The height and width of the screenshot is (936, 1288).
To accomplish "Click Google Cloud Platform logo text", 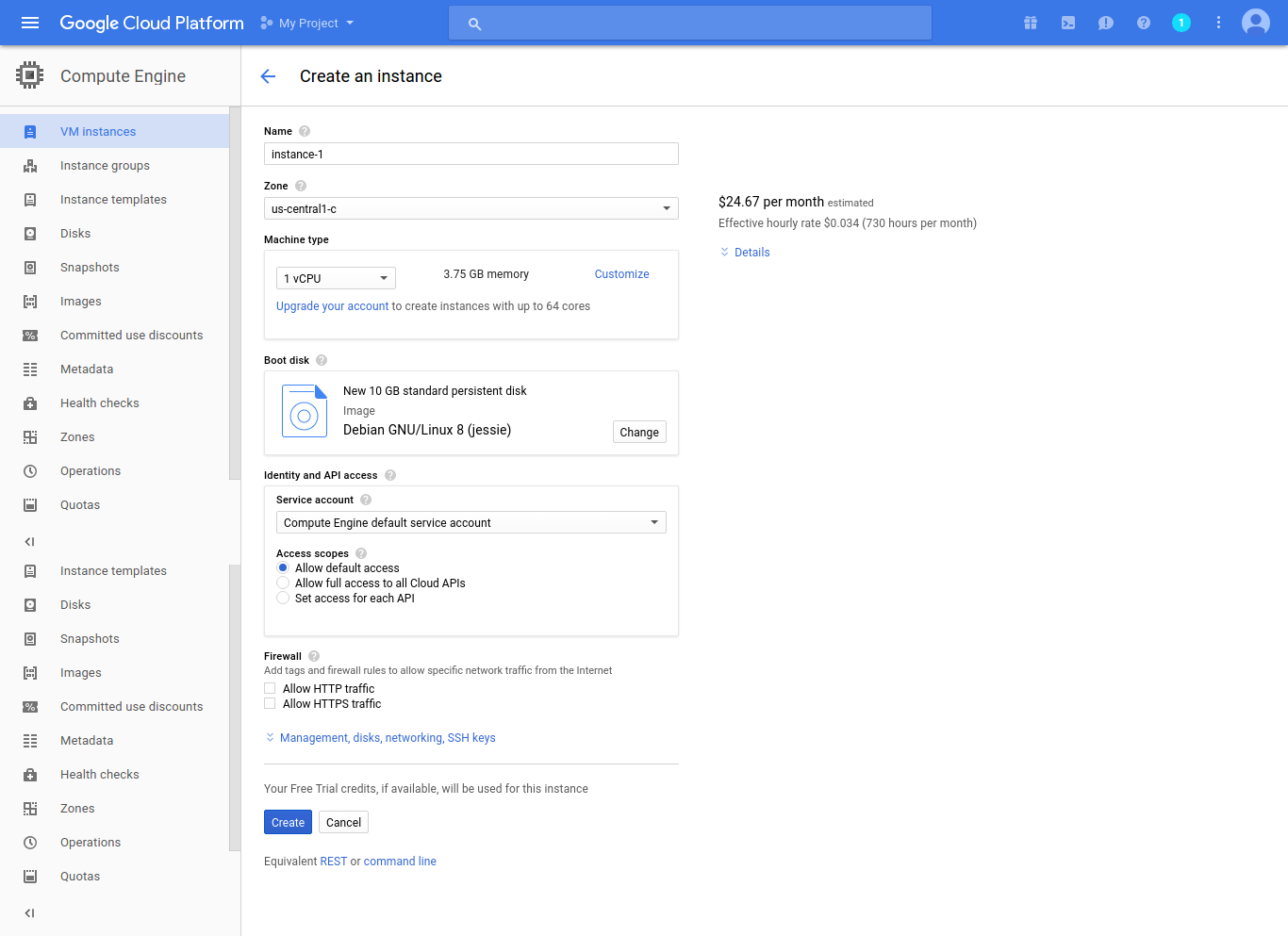I will [152, 23].
